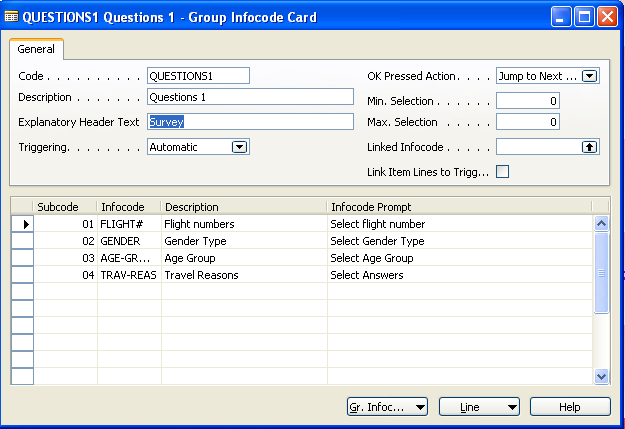Maximize the Group Infocode Card window
625x429 pixels.
pyautogui.click(x=585, y=16)
